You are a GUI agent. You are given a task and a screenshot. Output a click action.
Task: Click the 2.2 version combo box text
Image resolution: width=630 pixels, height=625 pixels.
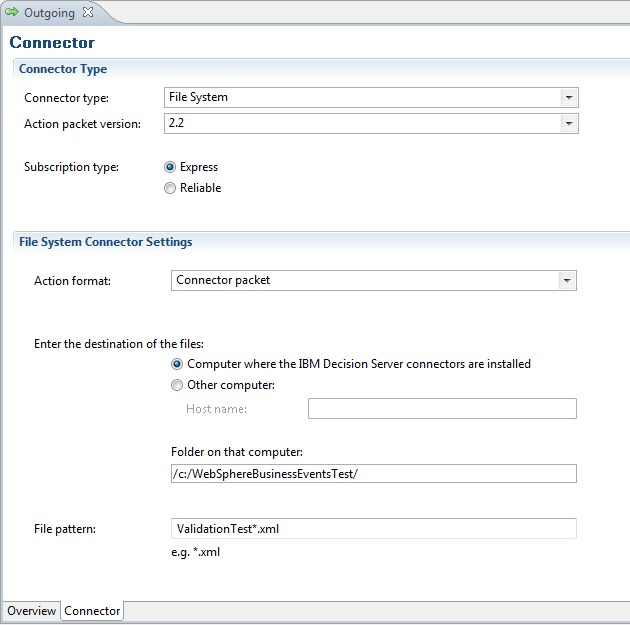pos(176,123)
